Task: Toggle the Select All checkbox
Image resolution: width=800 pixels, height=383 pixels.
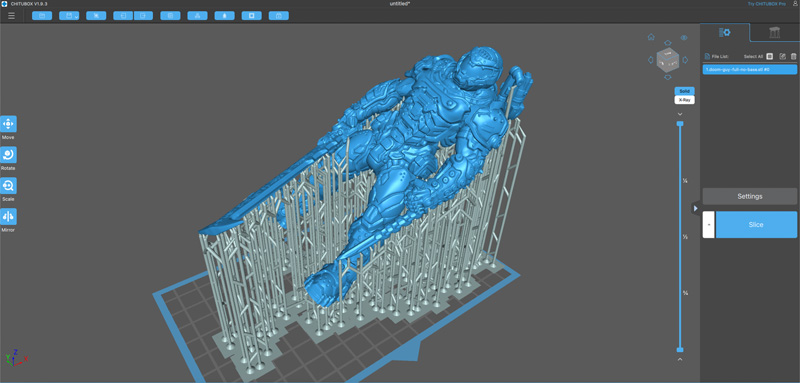Action: point(770,57)
